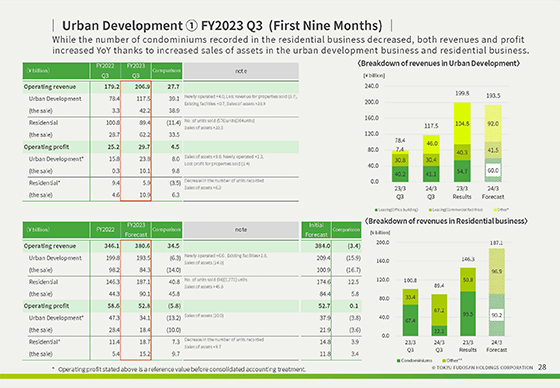Image resolution: width=560 pixels, height=388 pixels.
Task: Click the Initial Forecast Residential value 174.6
Action: click(x=324, y=282)
